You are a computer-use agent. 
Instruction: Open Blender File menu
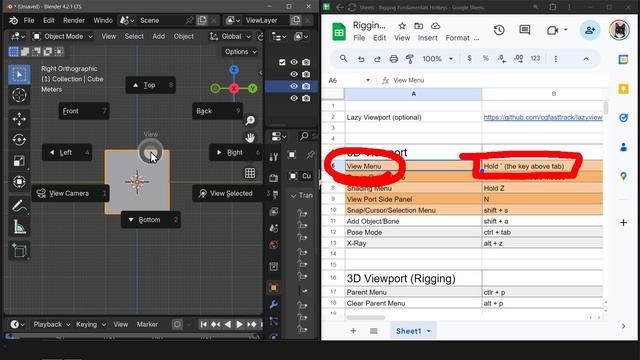pos(29,20)
